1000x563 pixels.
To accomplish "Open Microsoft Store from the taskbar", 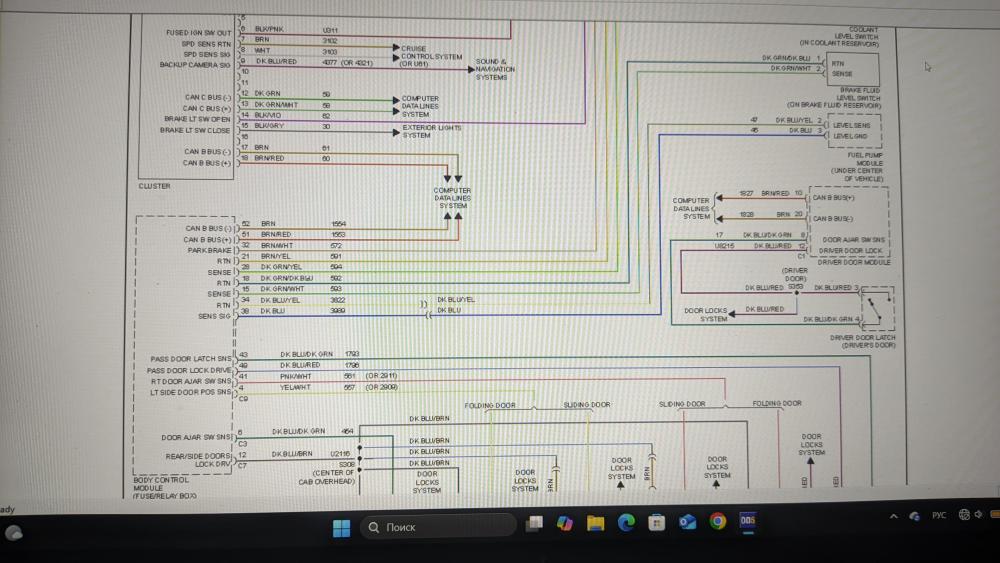I will (x=657, y=523).
